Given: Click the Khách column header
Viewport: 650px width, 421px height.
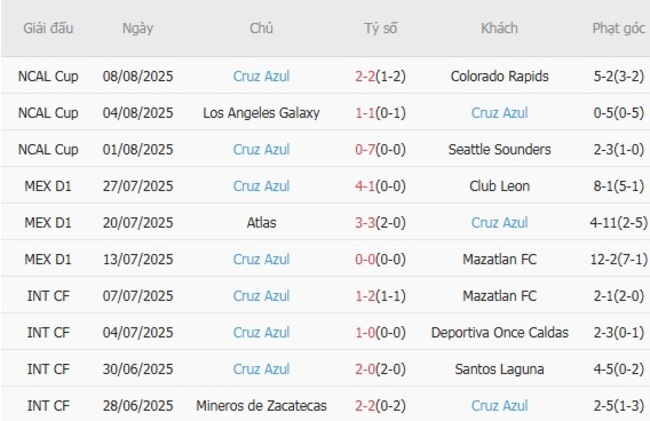Looking at the screenshot, I should click(499, 28).
